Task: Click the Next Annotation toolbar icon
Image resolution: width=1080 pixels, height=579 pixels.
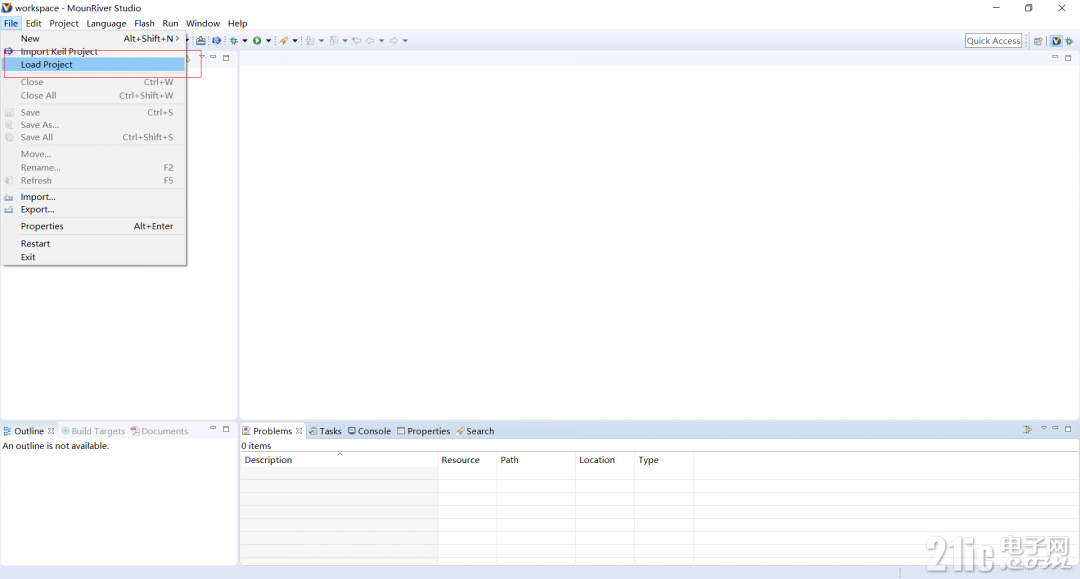Action: 310,41
